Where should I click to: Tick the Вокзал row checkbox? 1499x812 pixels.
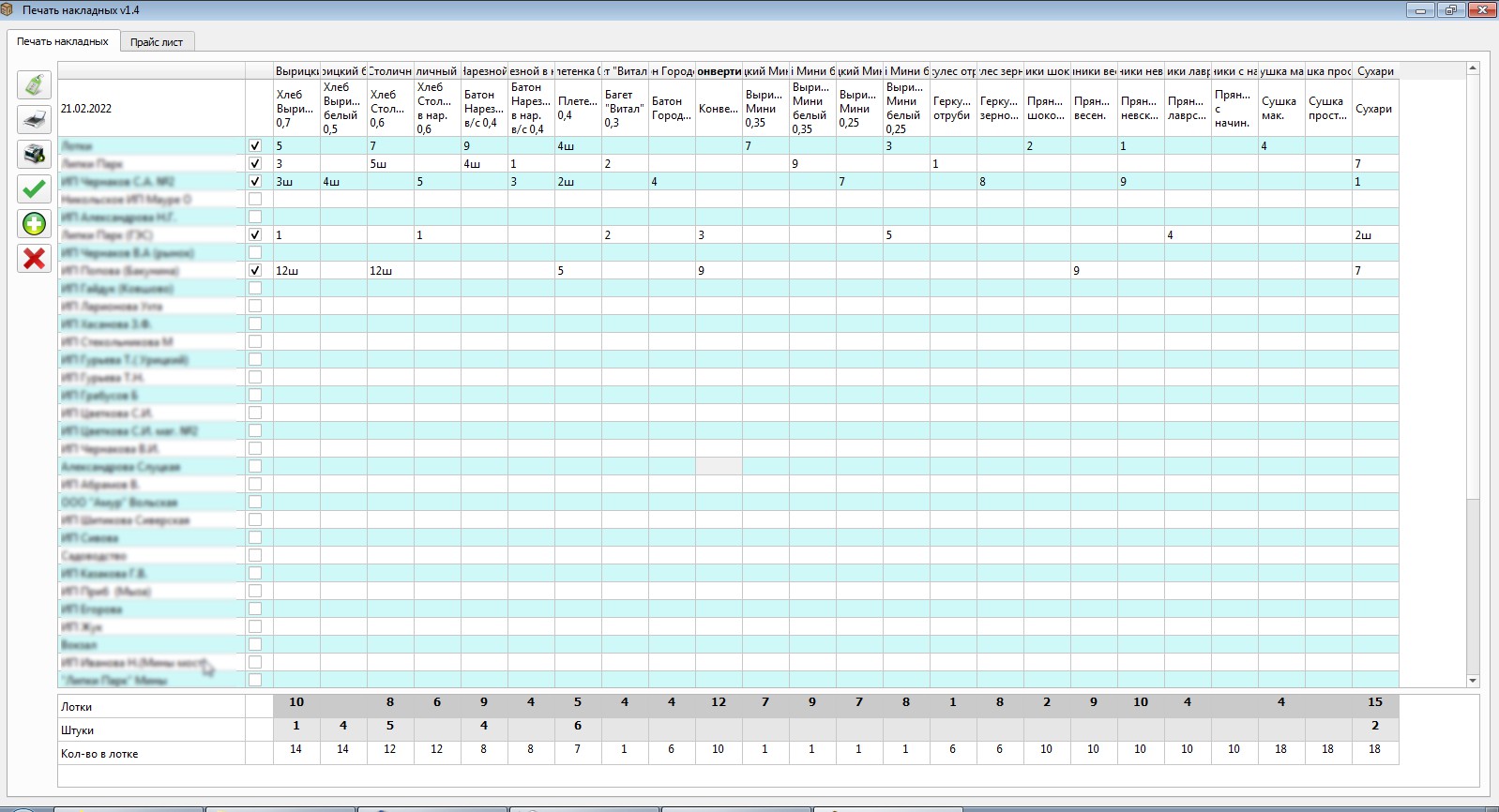click(x=254, y=644)
